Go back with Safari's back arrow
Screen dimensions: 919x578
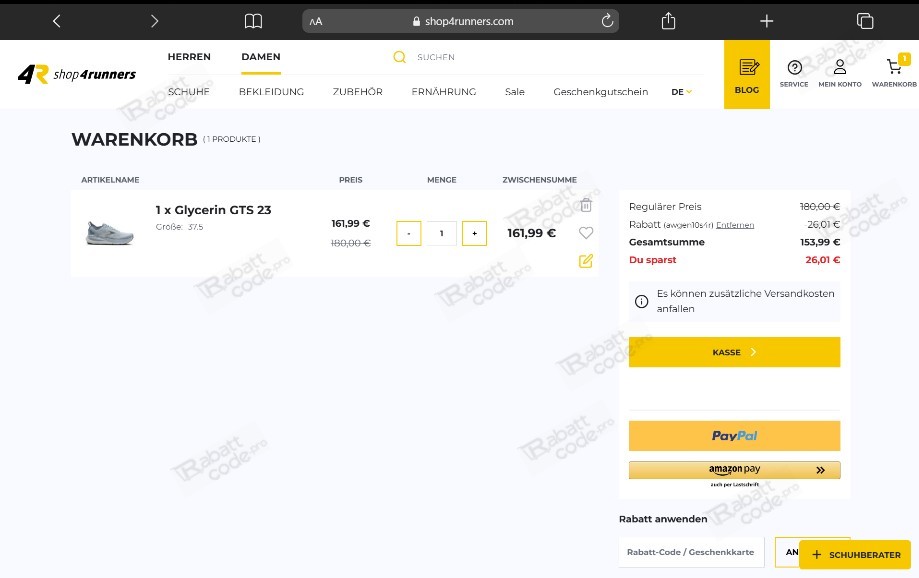(x=56, y=21)
